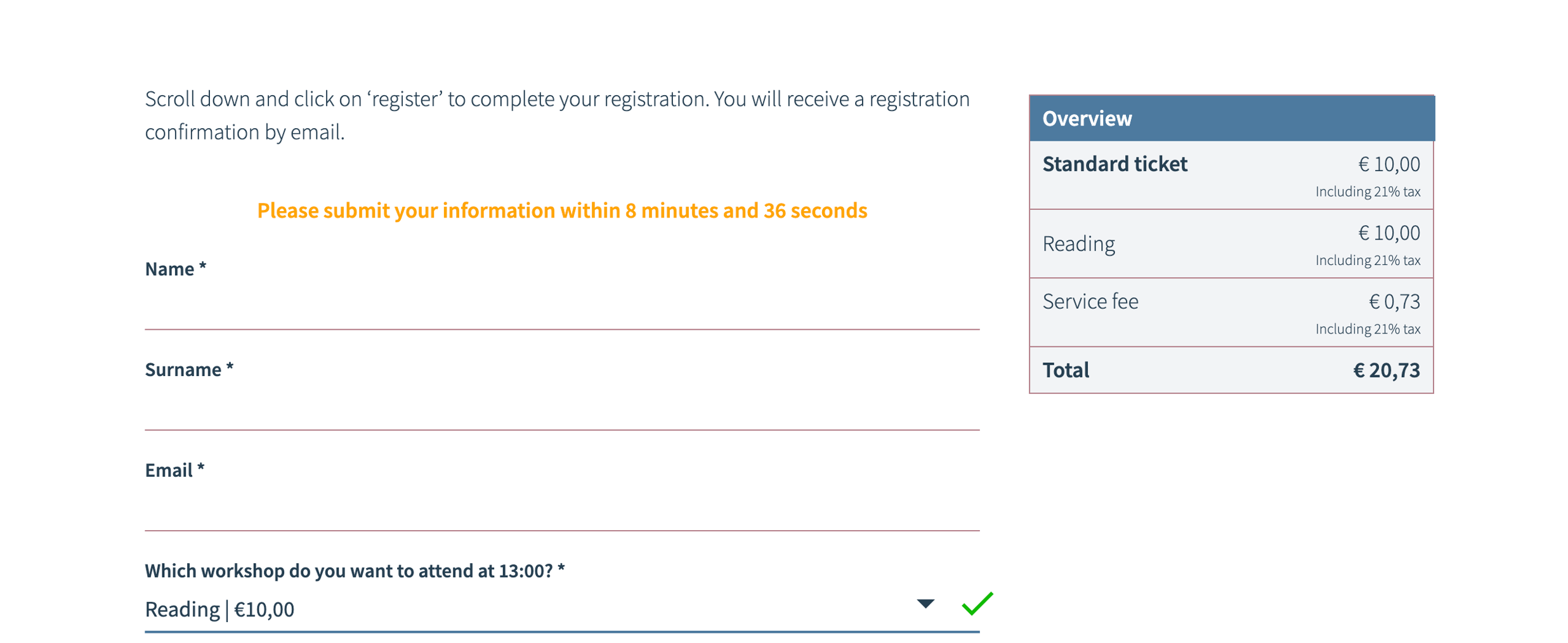Viewport: 1568px width, 643px height.
Task: Select the Overview panel header
Action: 1086,118
